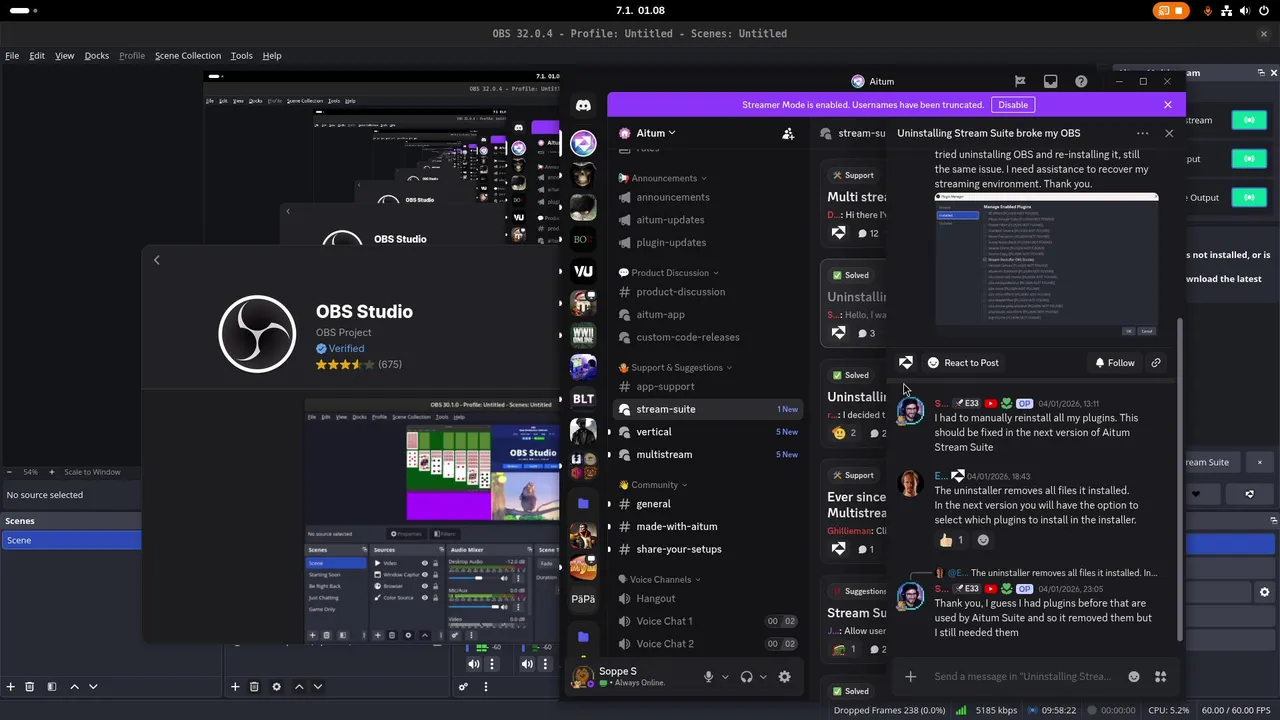Collapse the Announcements category

664,178
